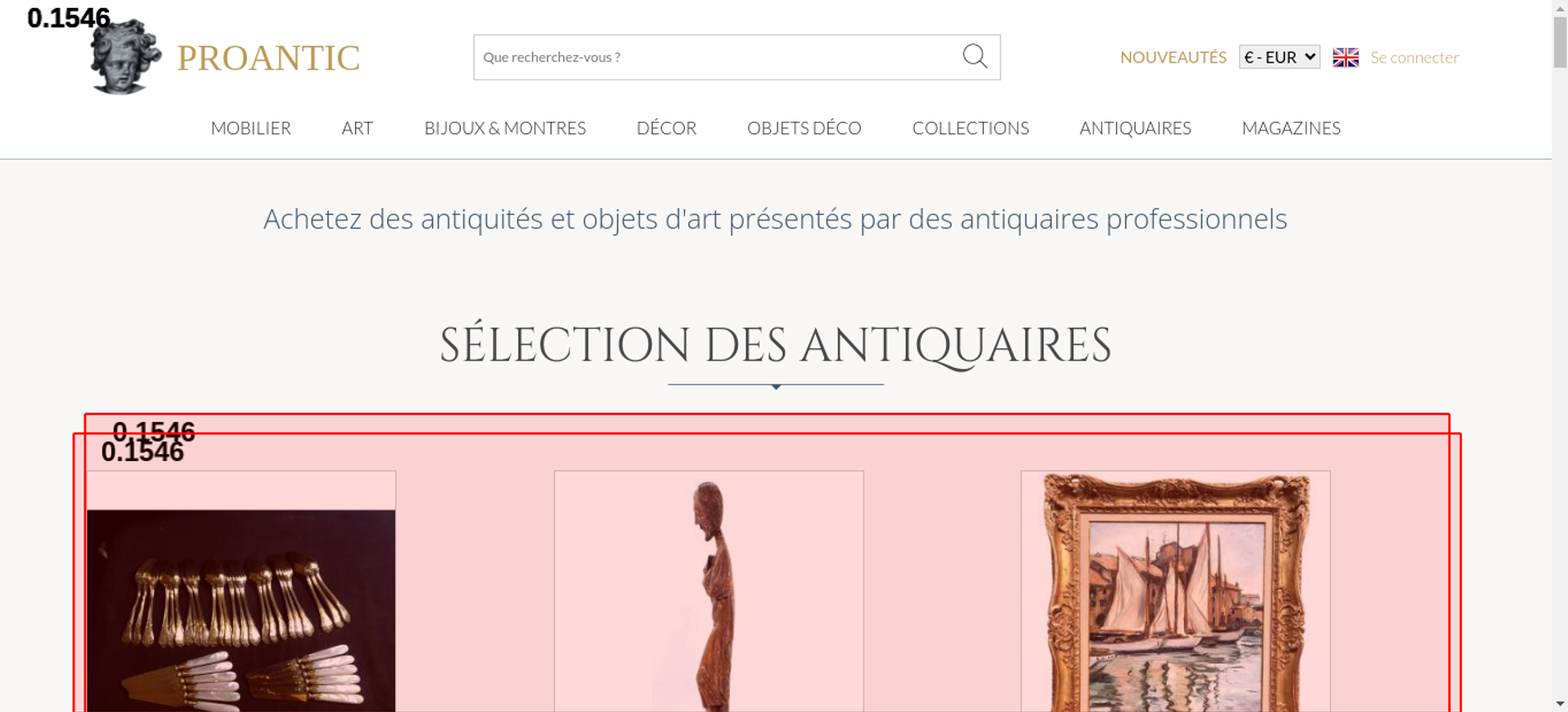Open the MOBILIER menu
Viewport: 1568px width, 712px height.
click(x=251, y=128)
